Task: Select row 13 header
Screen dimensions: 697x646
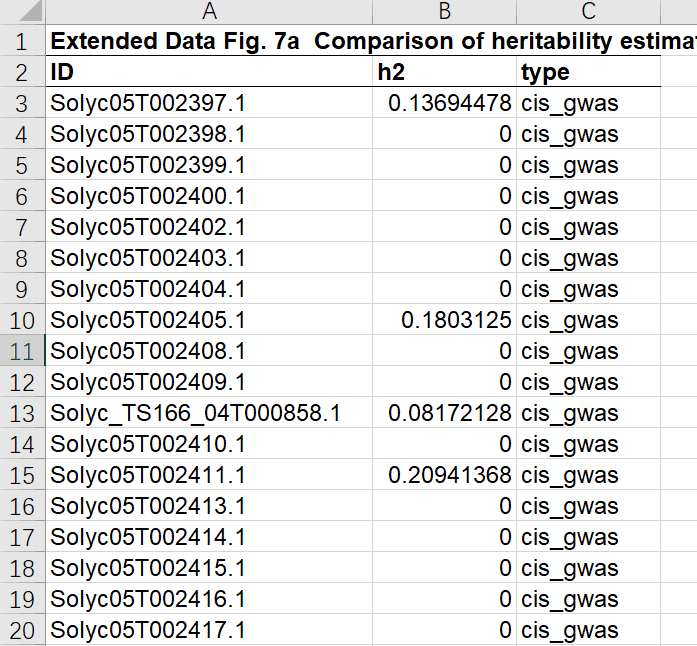Action: [x=22, y=413]
